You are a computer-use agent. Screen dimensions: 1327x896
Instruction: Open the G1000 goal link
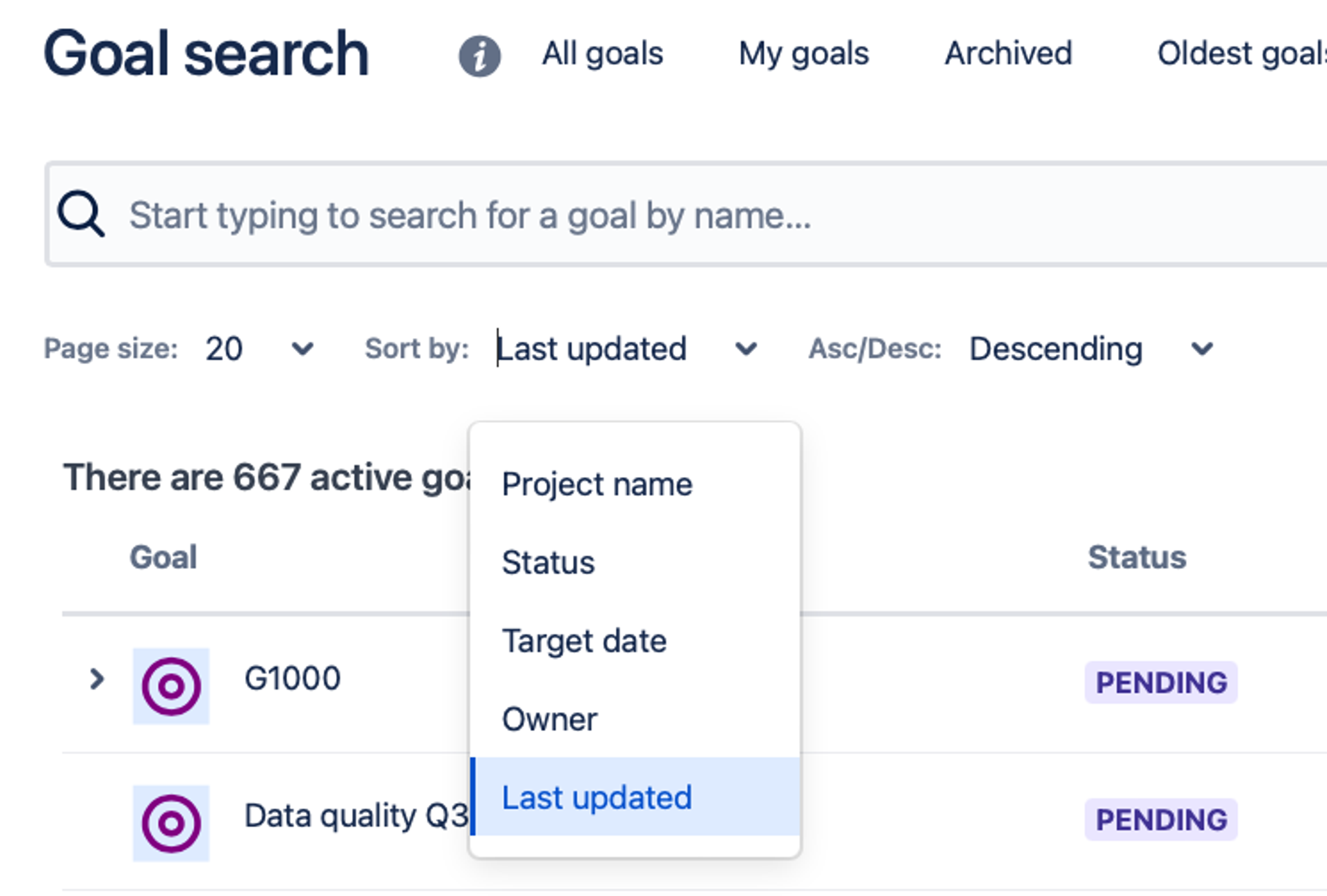pos(292,679)
